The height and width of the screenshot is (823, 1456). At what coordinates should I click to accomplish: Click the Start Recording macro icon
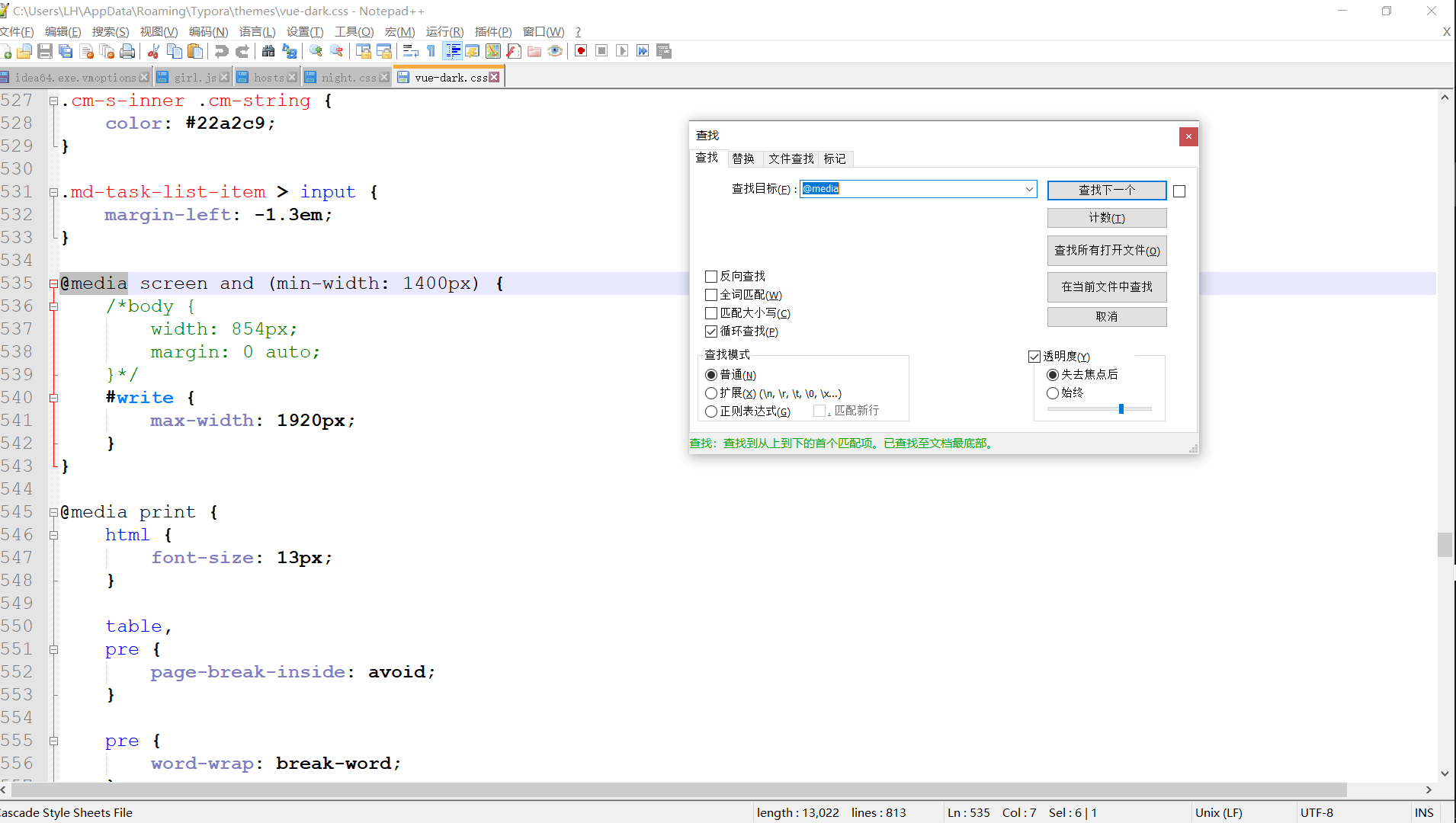[x=581, y=51]
